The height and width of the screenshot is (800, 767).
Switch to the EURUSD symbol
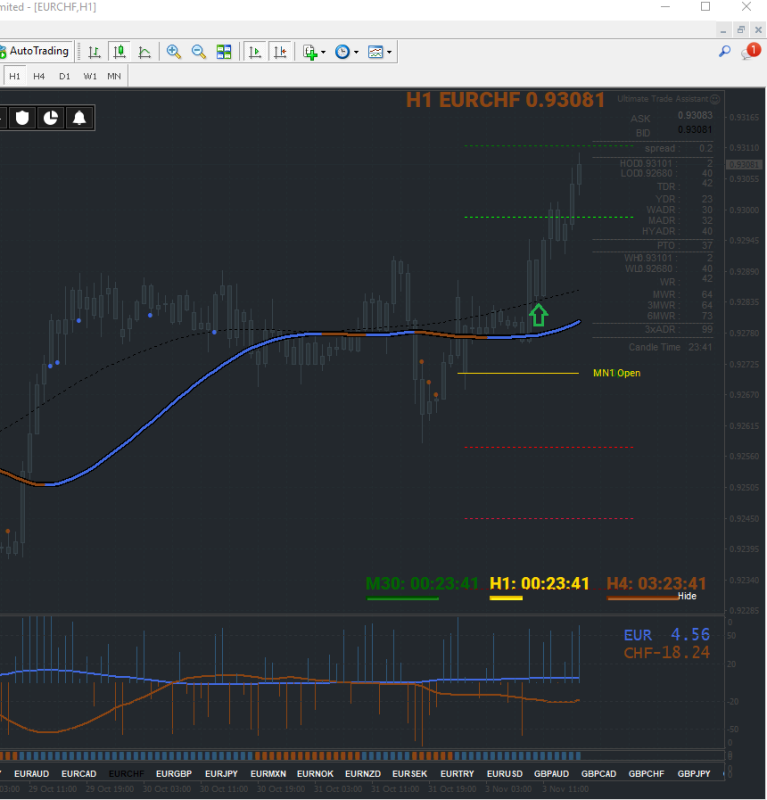click(505, 773)
